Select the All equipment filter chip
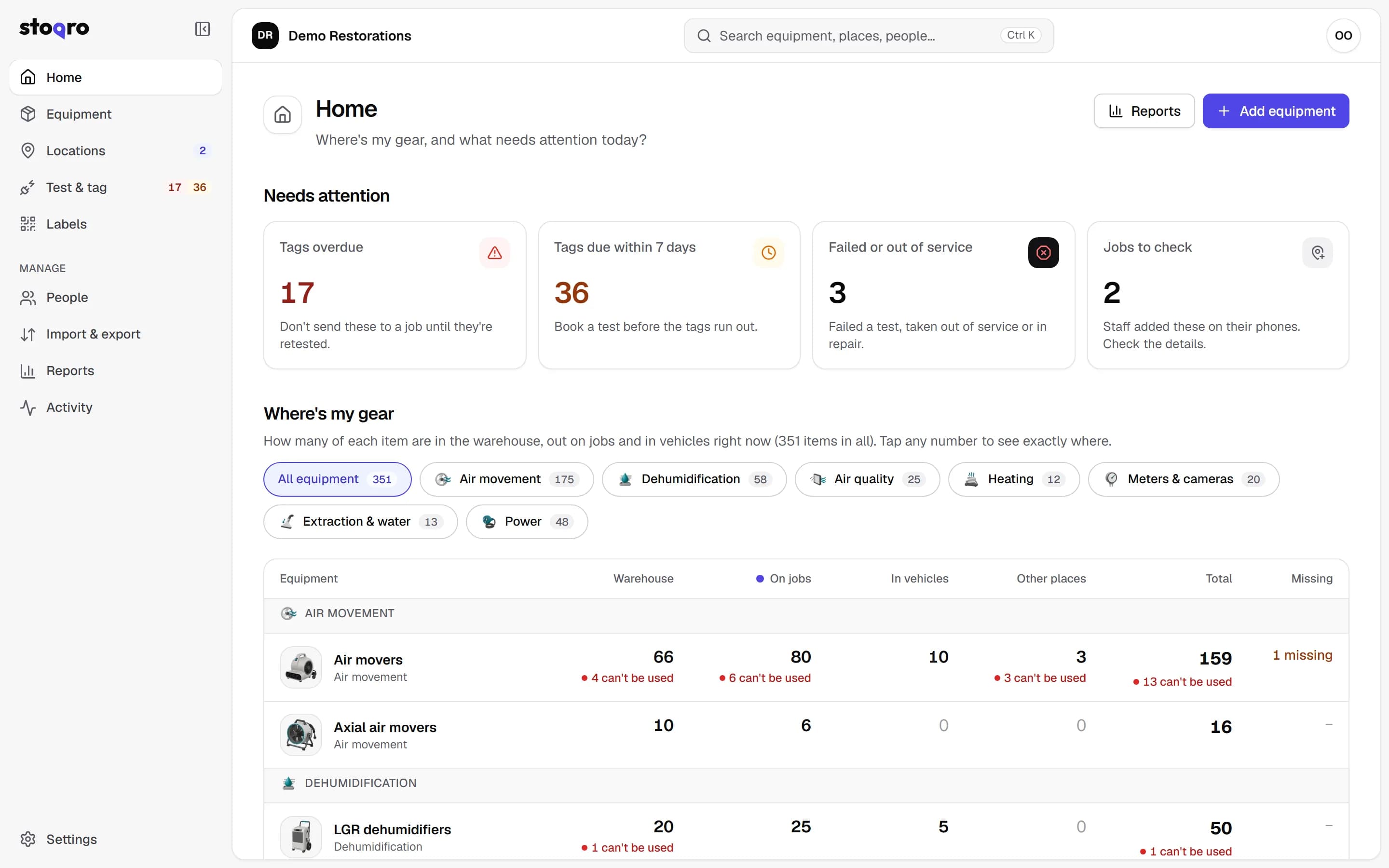Viewport: 1389px width, 868px height. [338, 479]
